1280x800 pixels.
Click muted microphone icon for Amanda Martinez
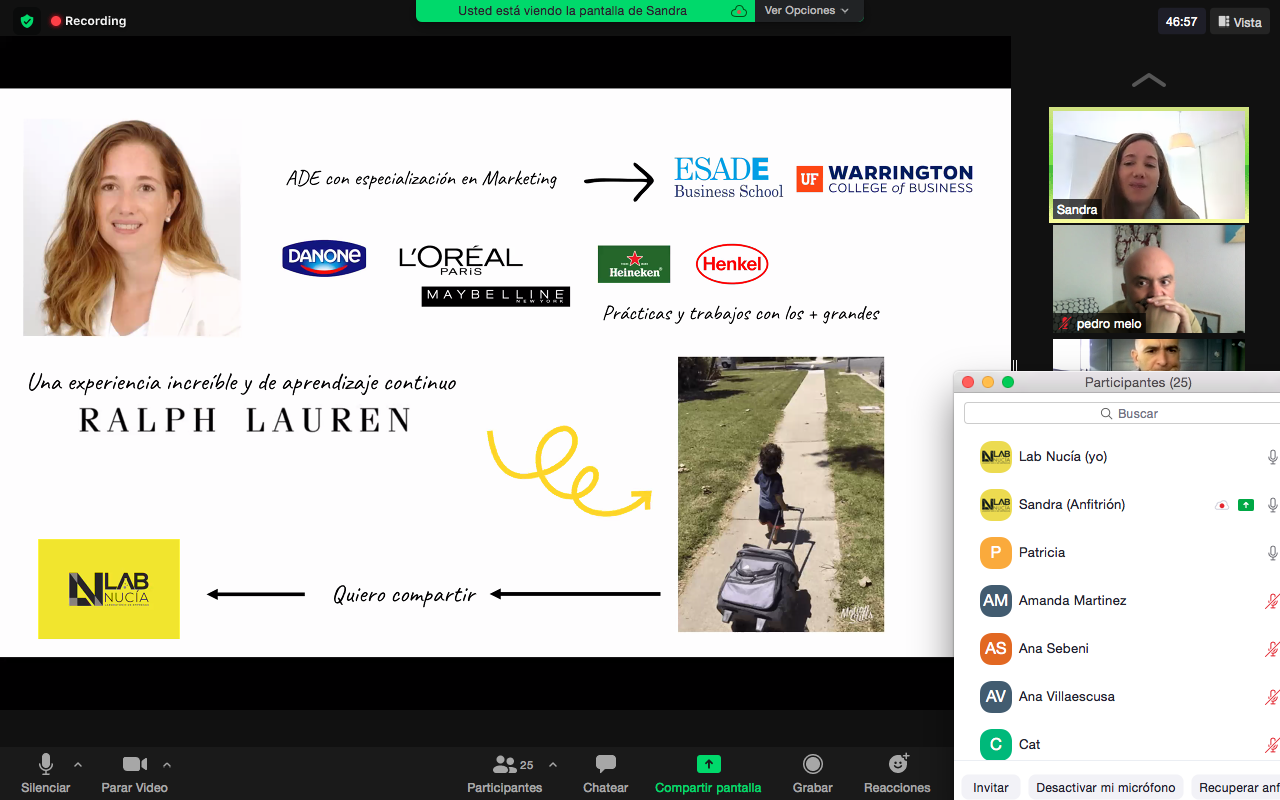1272,601
